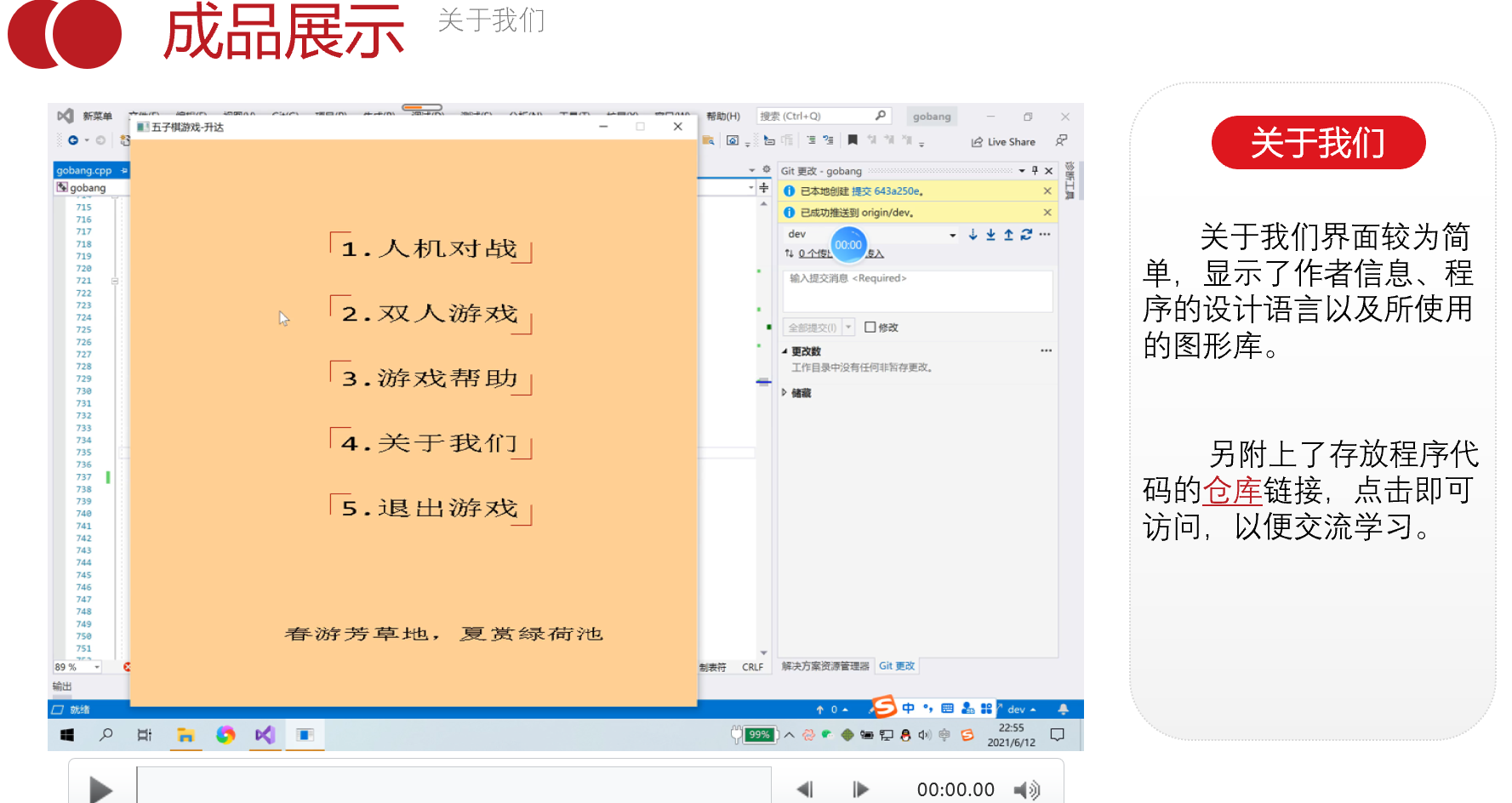Click the commit message input field
1512x803 pixels.
click(916, 291)
